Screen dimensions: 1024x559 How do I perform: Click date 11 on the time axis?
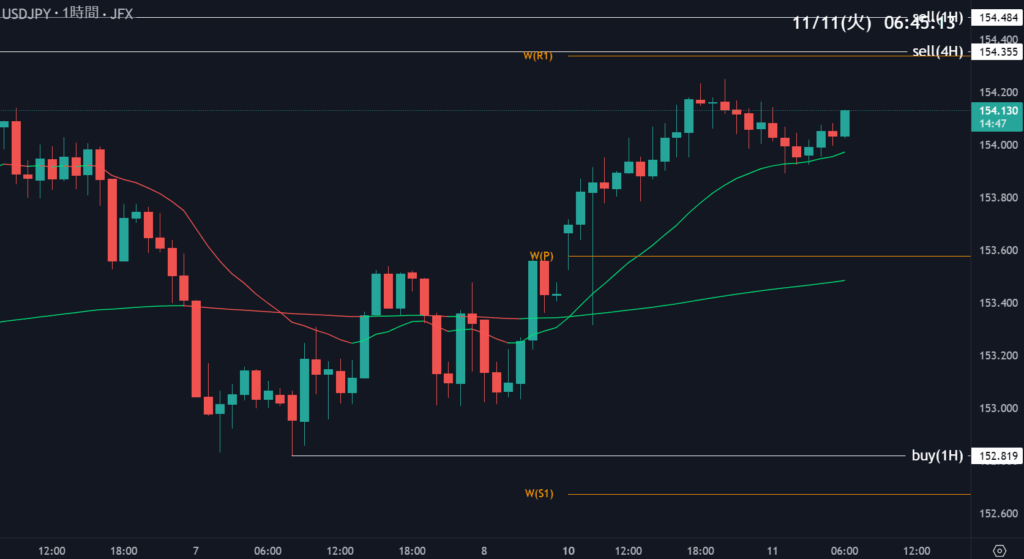click(773, 550)
